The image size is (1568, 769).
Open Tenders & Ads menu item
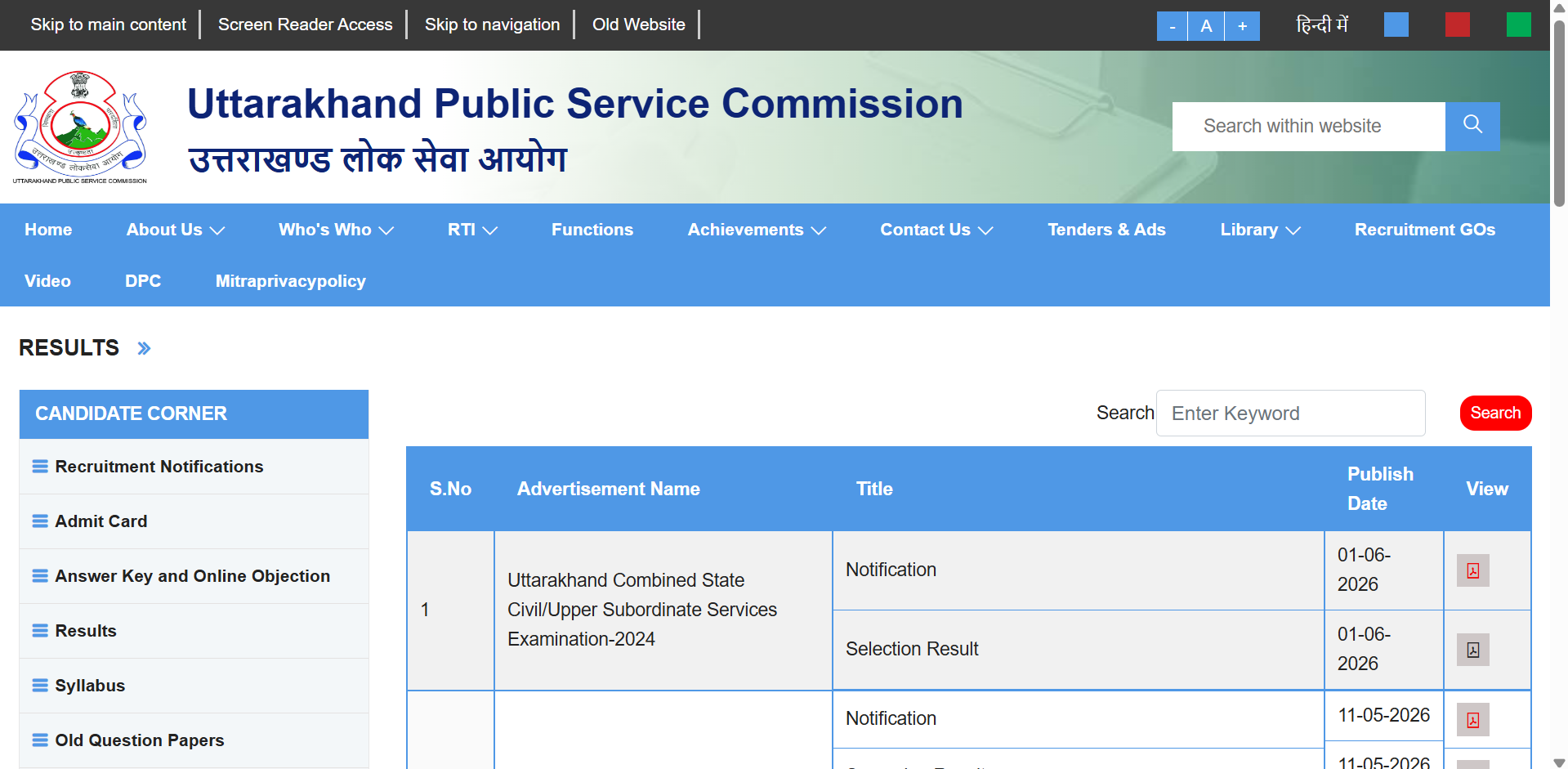coord(1106,230)
